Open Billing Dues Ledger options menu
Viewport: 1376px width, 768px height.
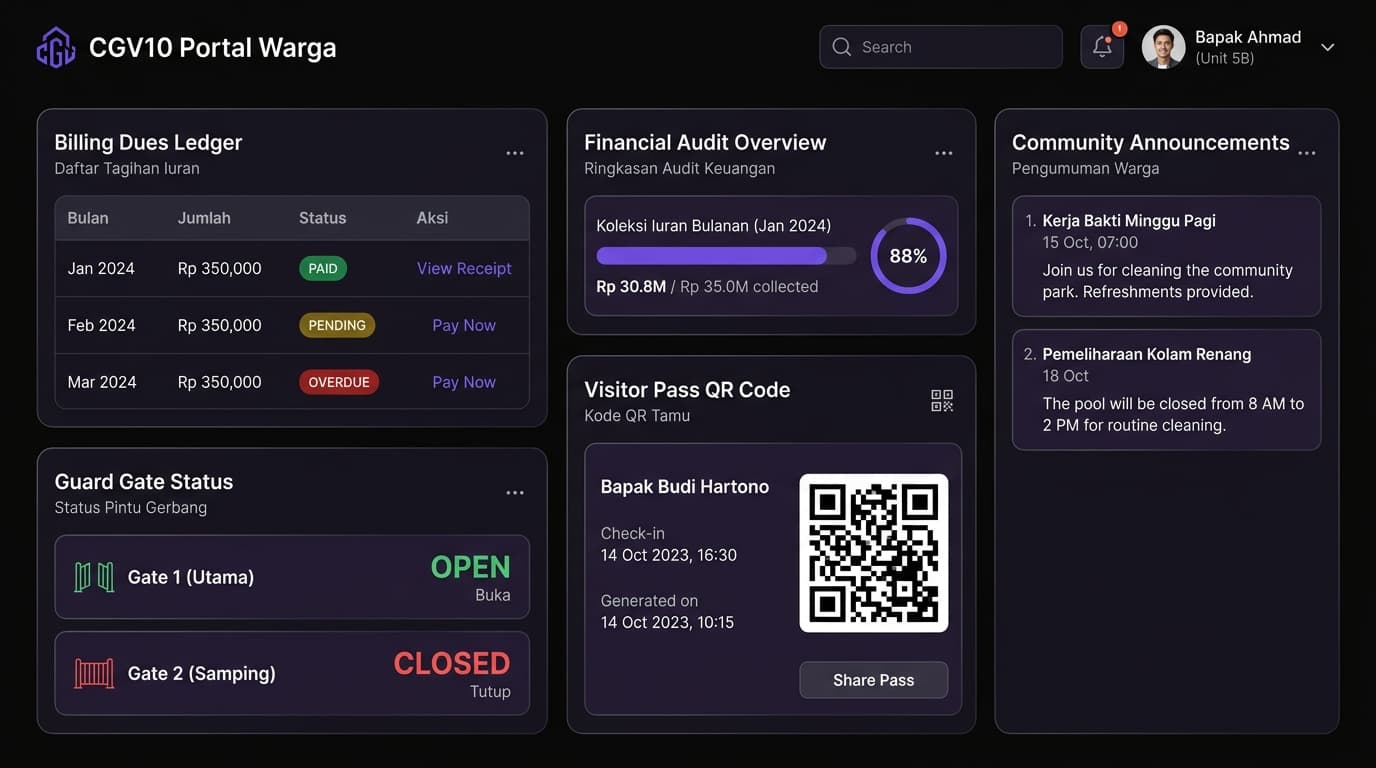(x=515, y=153)
